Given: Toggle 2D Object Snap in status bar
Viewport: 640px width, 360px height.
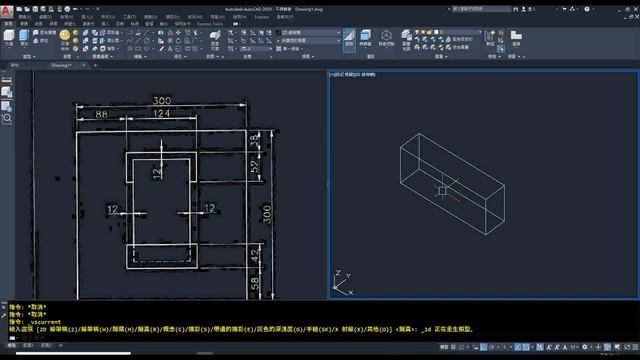Looking at the screenshot, I should 526,347.
